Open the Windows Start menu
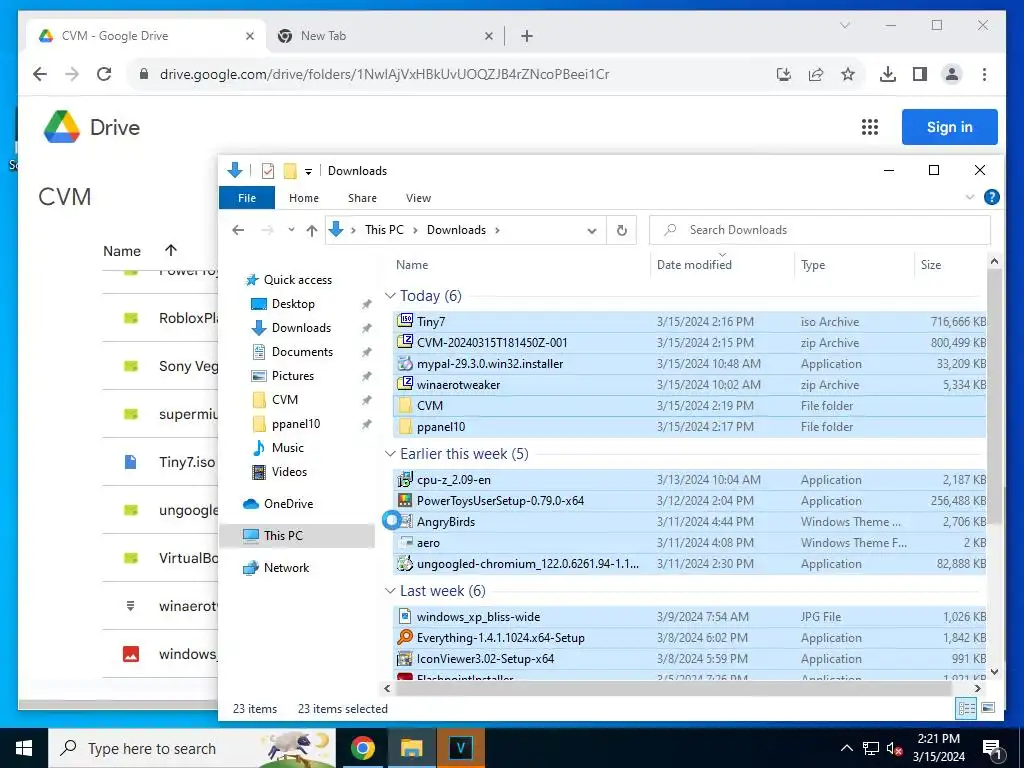The height and width of the screenshot is (768, 1024). (x=24, y=748)
